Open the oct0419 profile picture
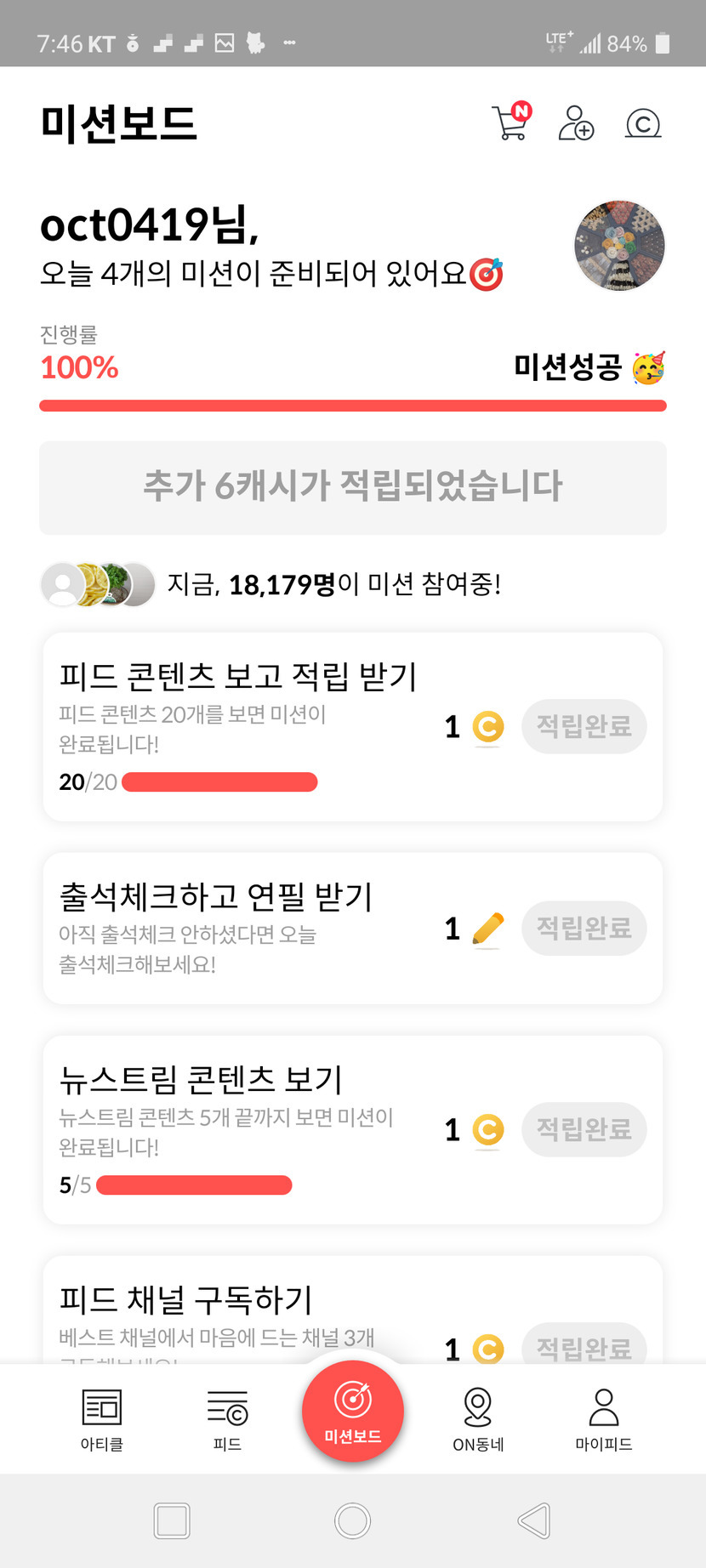706x1568 pixels. (x=619, y=246)
